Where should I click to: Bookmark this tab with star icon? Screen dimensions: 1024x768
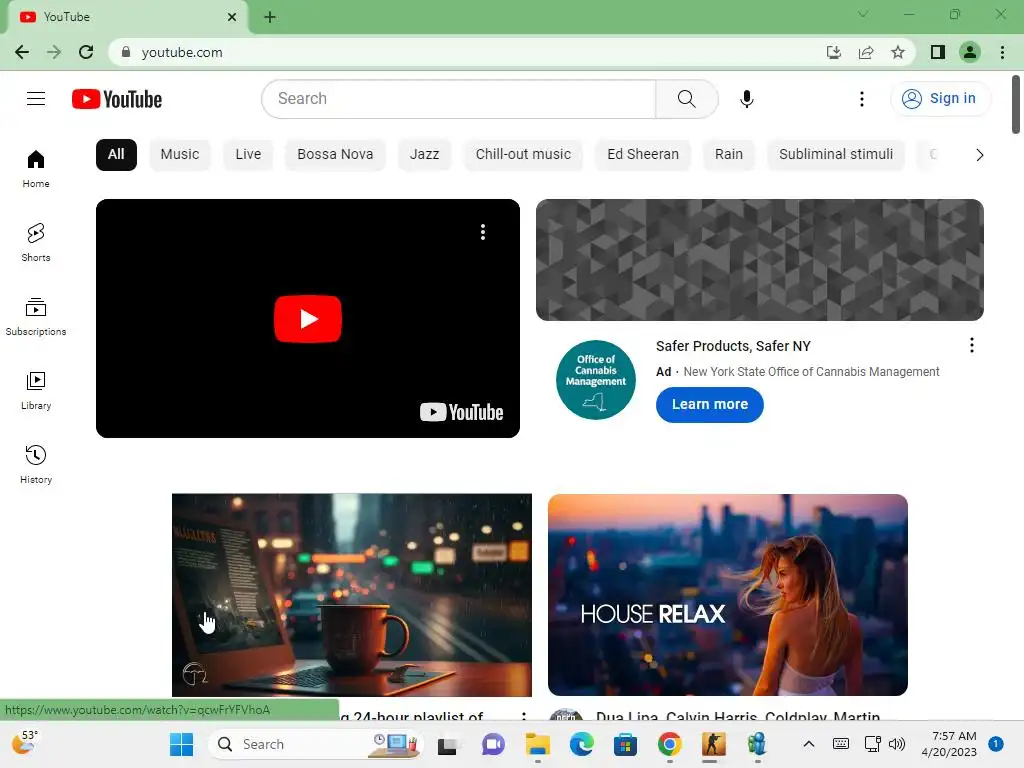[x=898, y=52]
